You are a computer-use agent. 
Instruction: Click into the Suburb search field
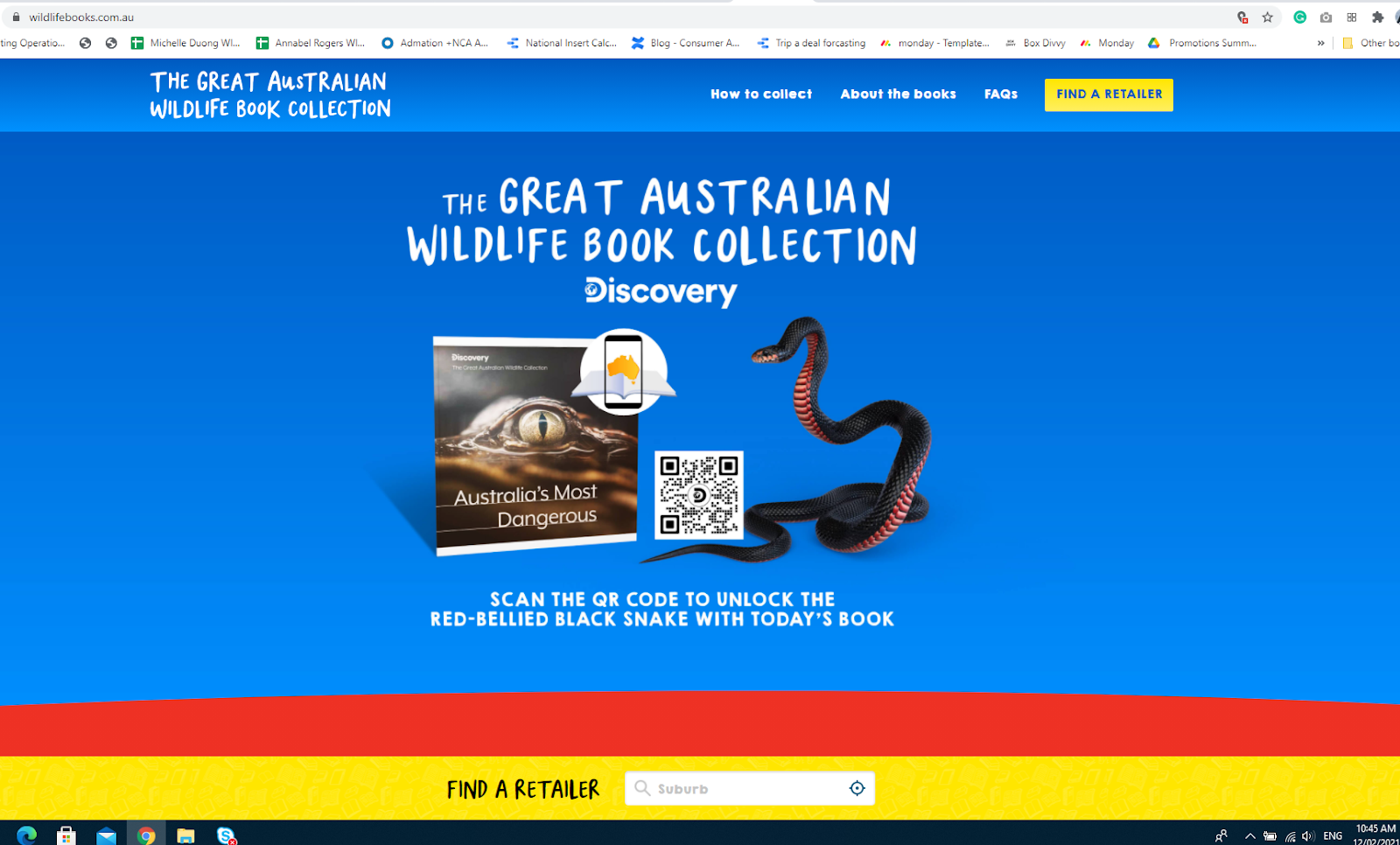click(x=749, y=788)
